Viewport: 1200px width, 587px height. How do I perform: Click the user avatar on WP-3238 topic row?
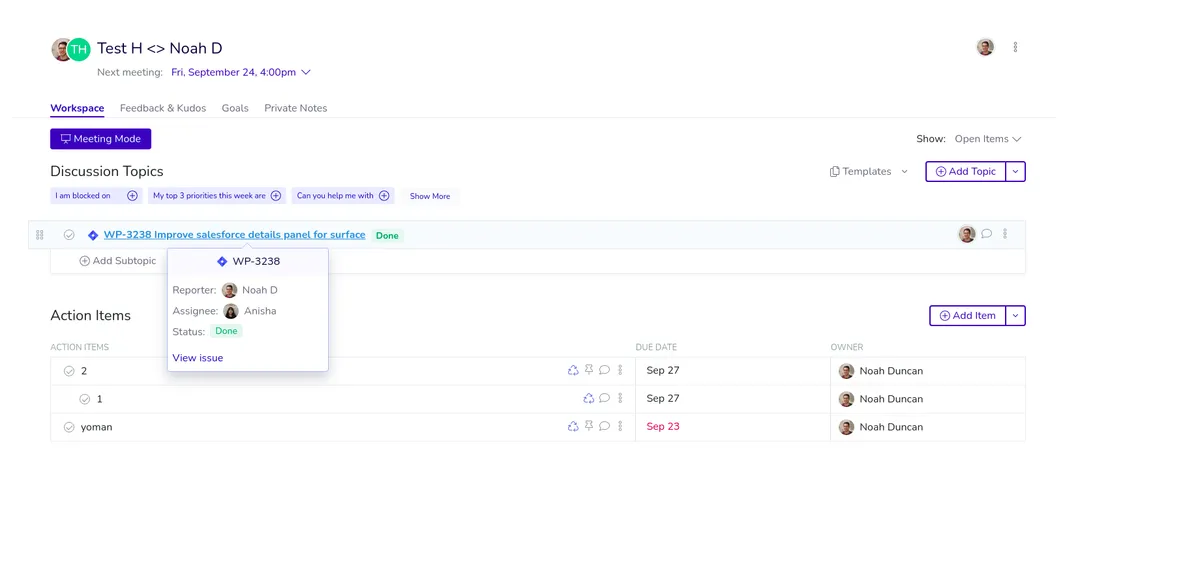[x=967, y=234]
